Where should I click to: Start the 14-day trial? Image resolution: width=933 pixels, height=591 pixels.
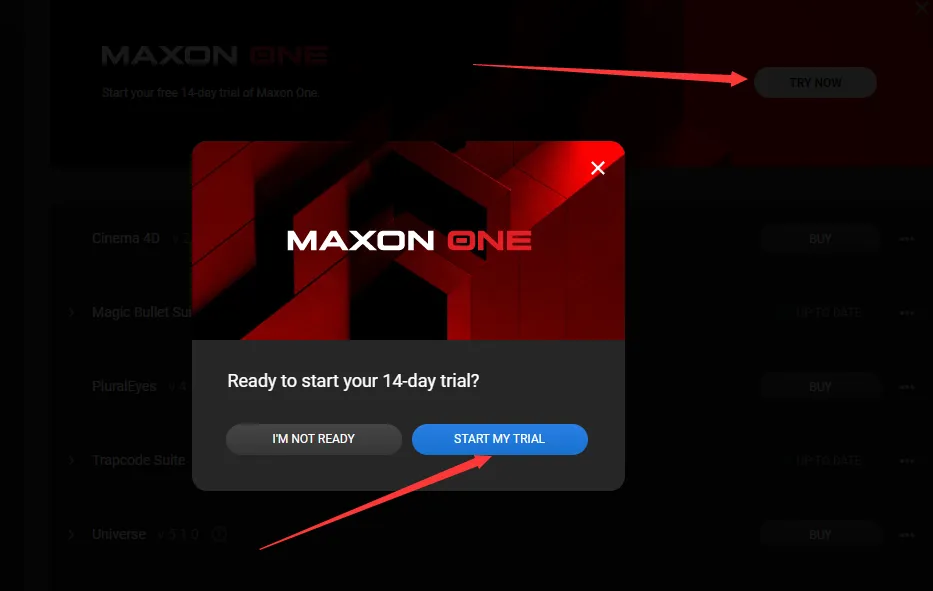(x=500, y=439)
